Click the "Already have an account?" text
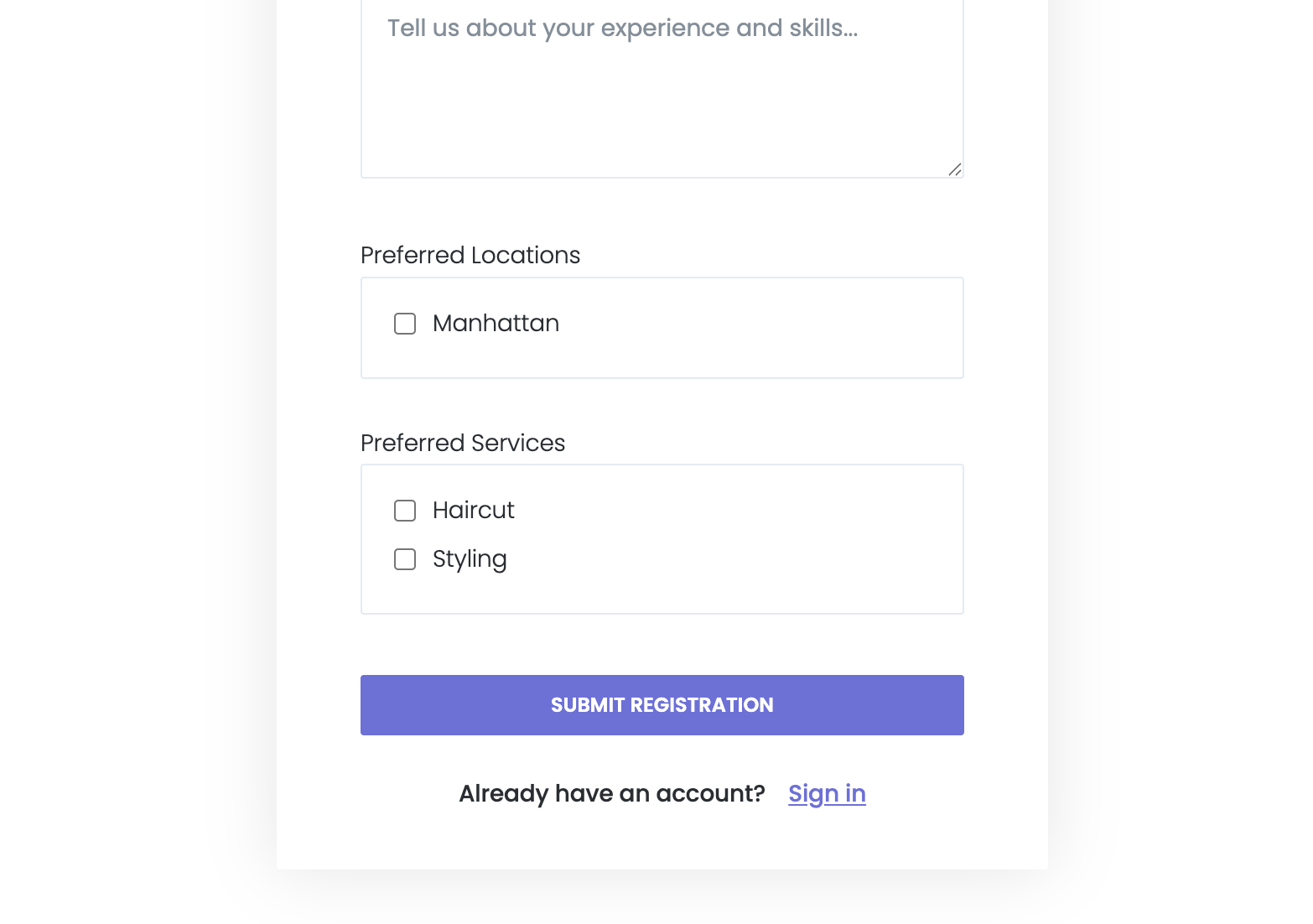The width and height of the screenshot is (1313, 924). coord(611,793)
